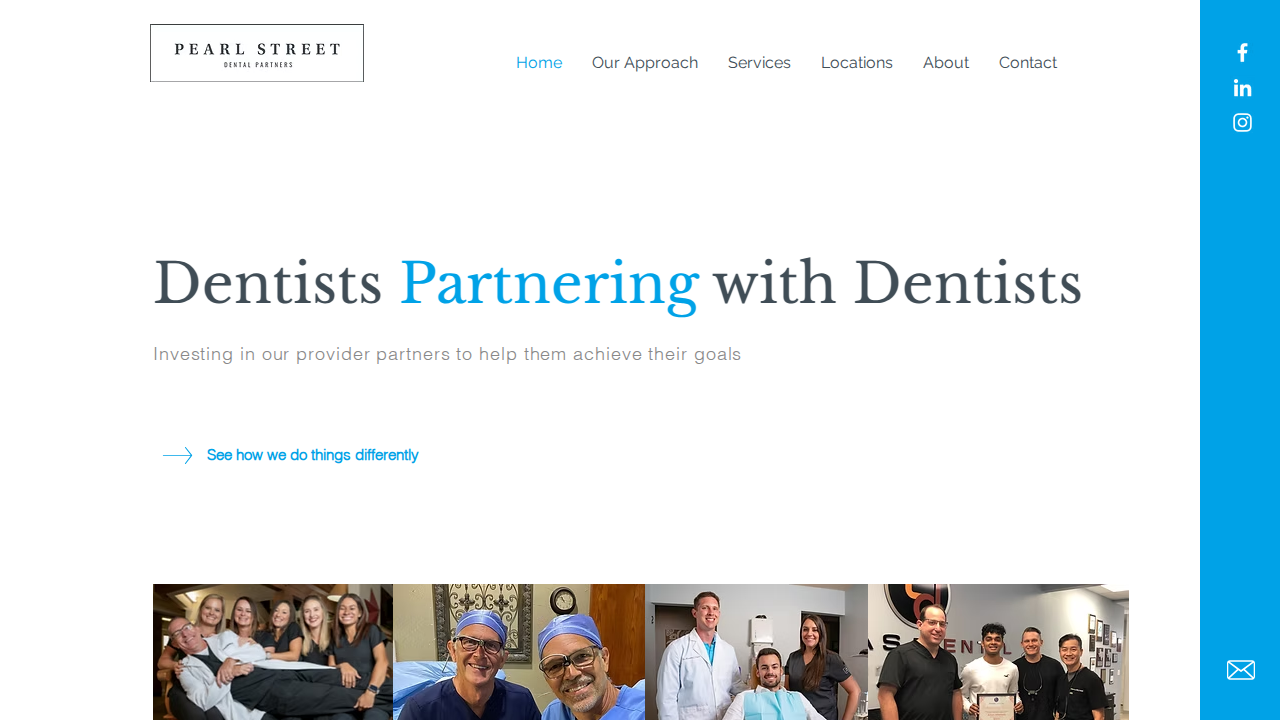Click the Pearl Street Dental Partners logo
The height and width of the screenshot is (720, 1280).
click(x=257, y=53)
